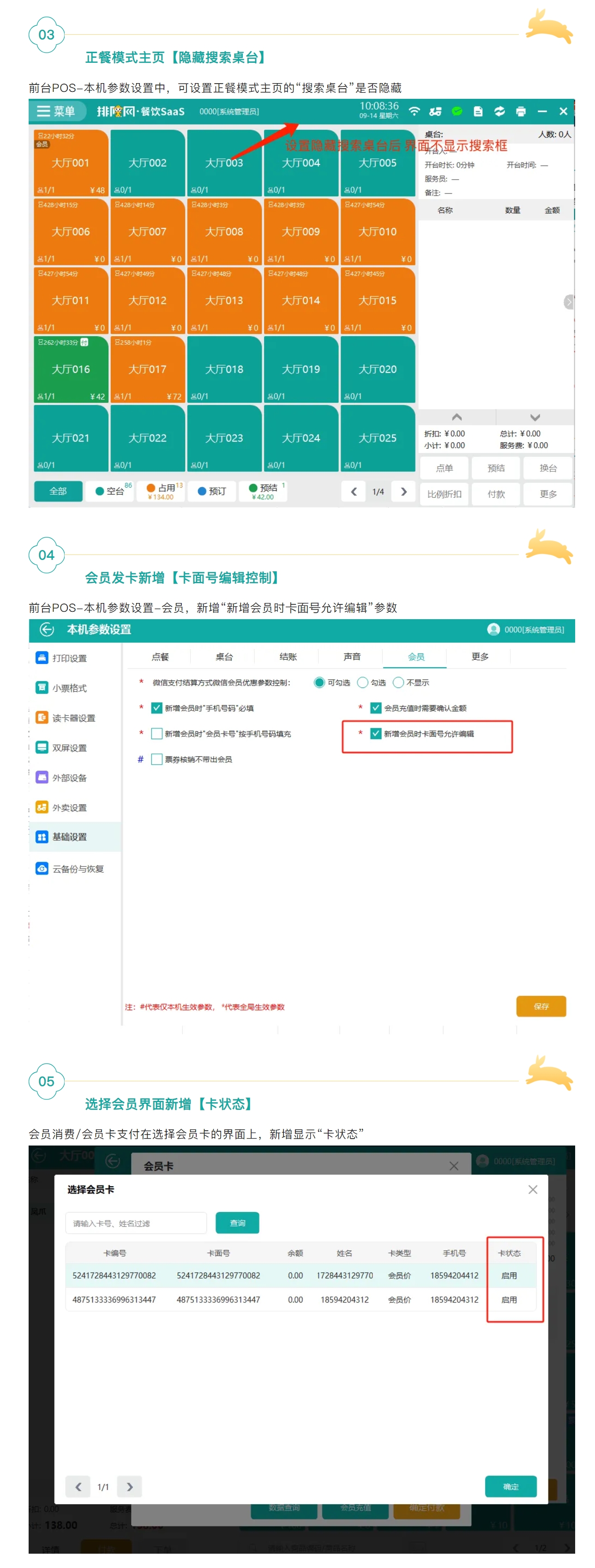Expand the side panel arrow at right edge

click(x=569, y=302)
